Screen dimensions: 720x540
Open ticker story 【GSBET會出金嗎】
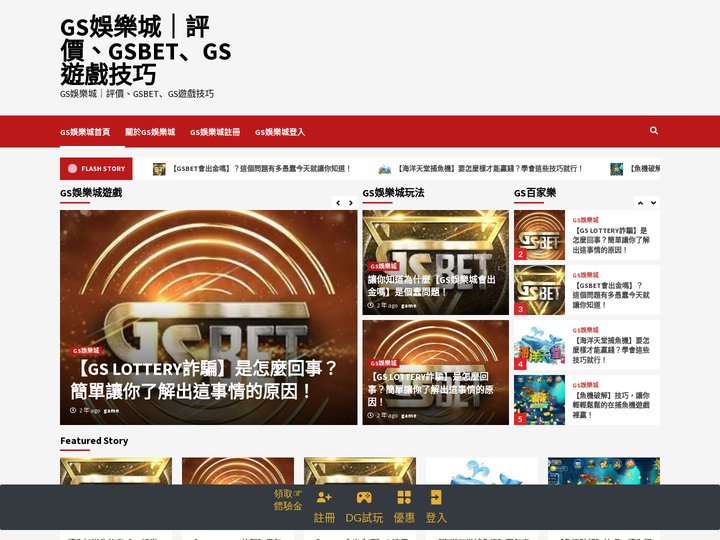pyautogui.click(x=262, y=169)
